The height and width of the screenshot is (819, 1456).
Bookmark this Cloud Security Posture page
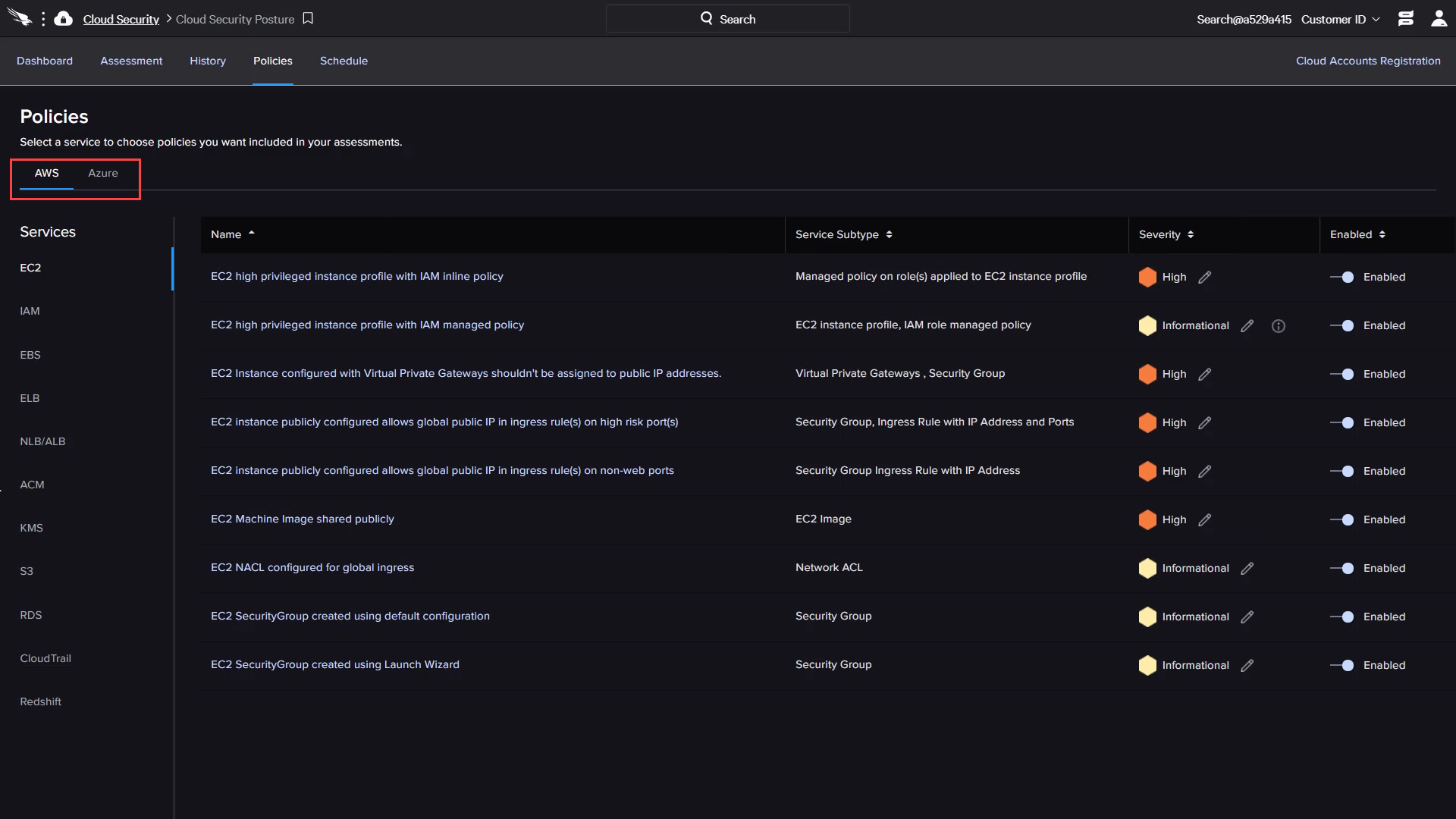[x=308, y=18]
